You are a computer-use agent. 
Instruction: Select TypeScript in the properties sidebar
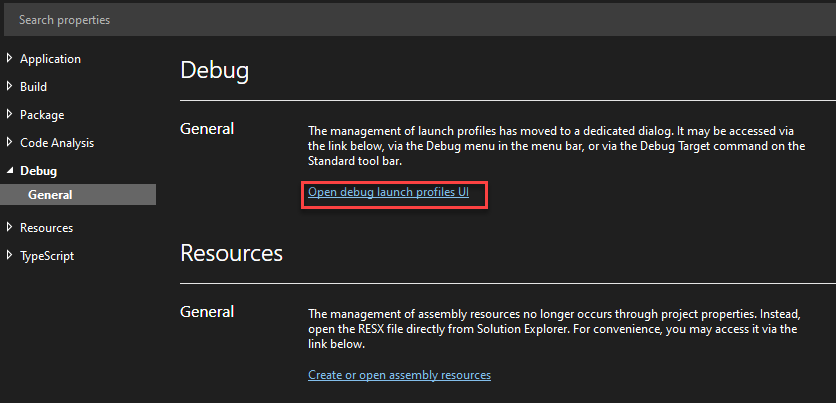47,255
